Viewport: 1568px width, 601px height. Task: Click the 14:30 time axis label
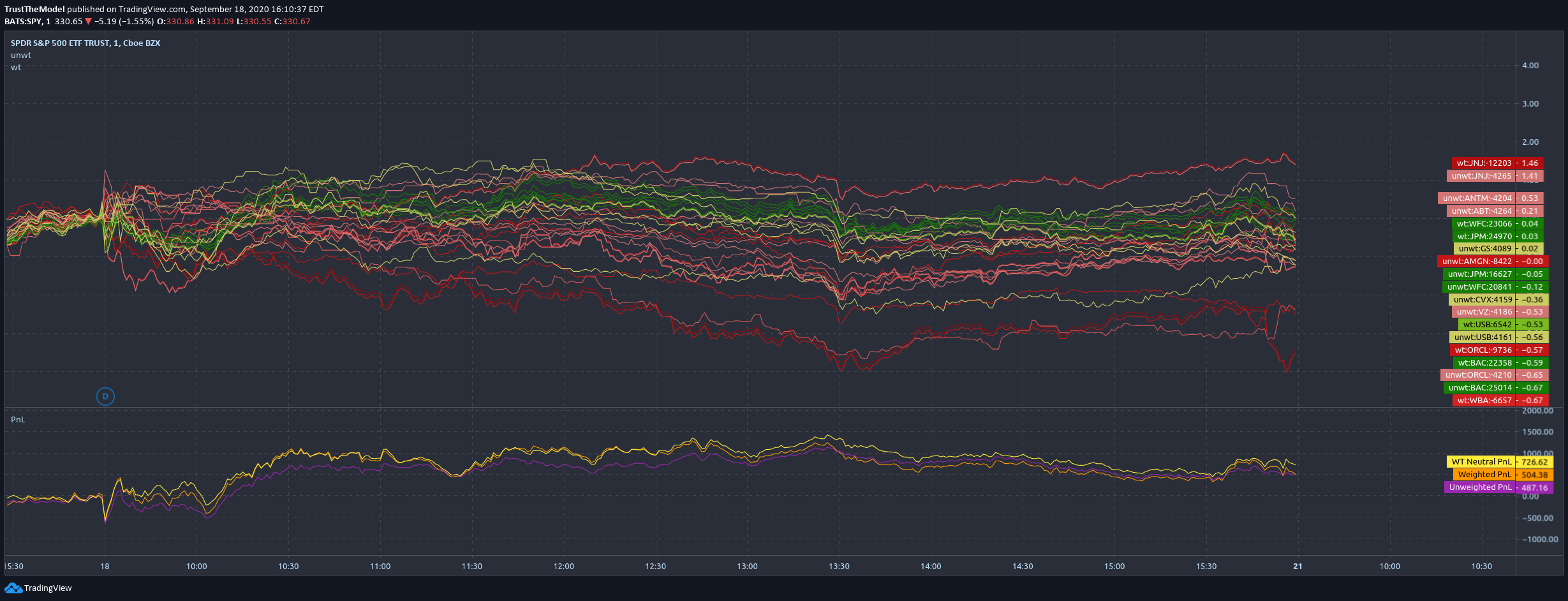click(x=1023, y=566)
